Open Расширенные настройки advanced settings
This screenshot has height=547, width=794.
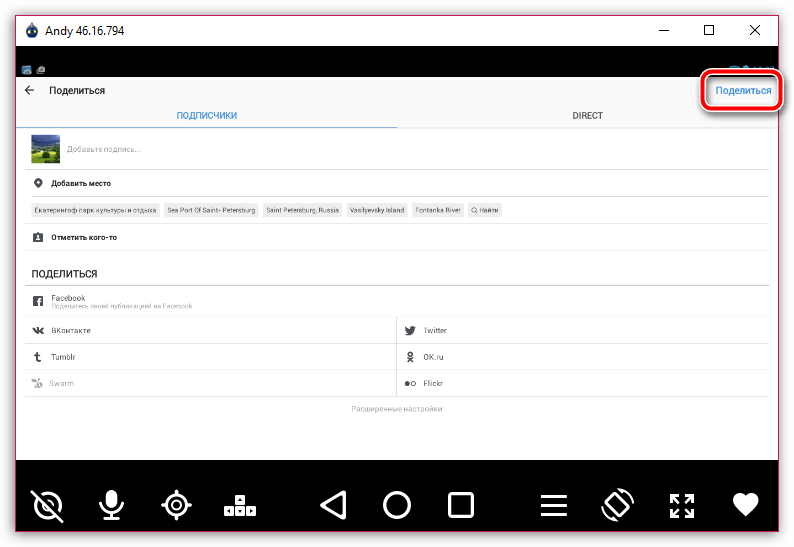click(397, 409)
